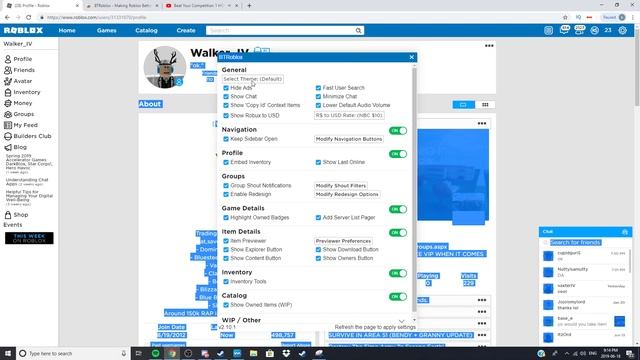
Task: Open the settings gear in Roblox navbar
Action: pos(622,31)
